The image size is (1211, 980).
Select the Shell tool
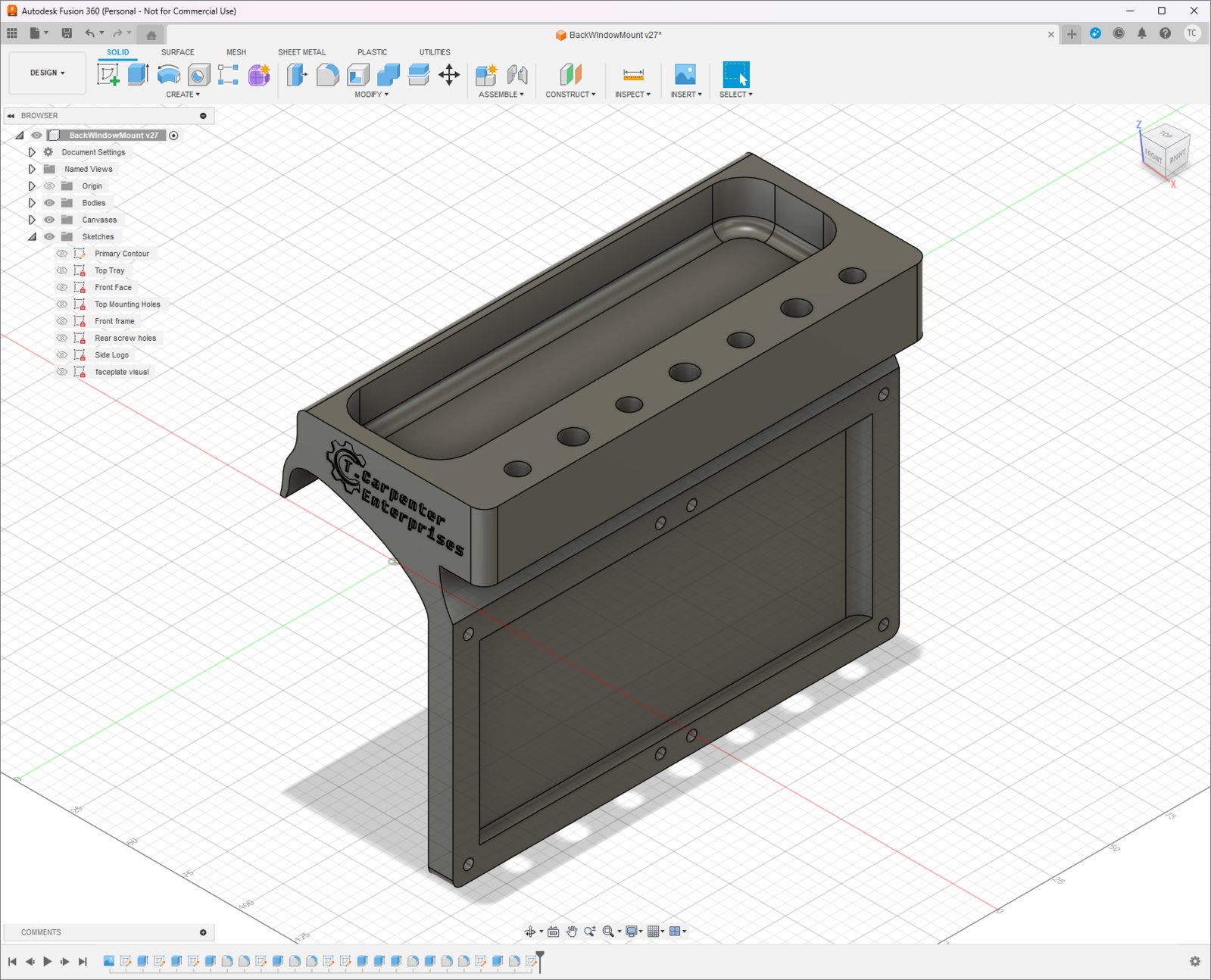click(357, 74)
